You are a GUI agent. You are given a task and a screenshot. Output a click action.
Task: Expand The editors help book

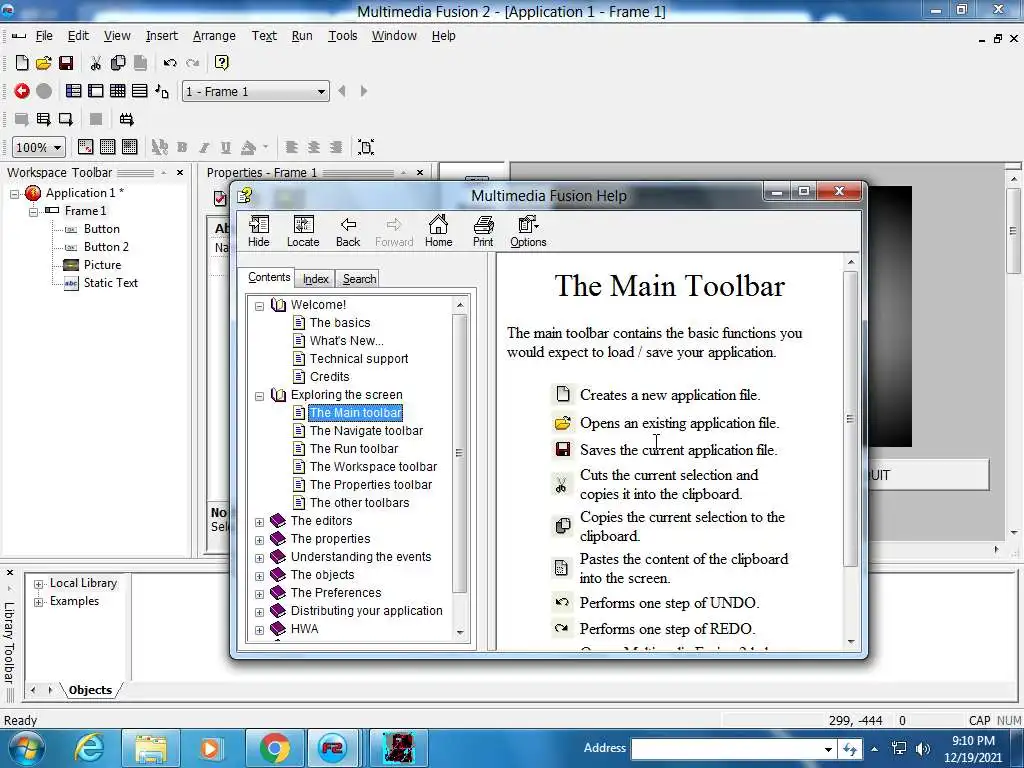pos(259,522)
